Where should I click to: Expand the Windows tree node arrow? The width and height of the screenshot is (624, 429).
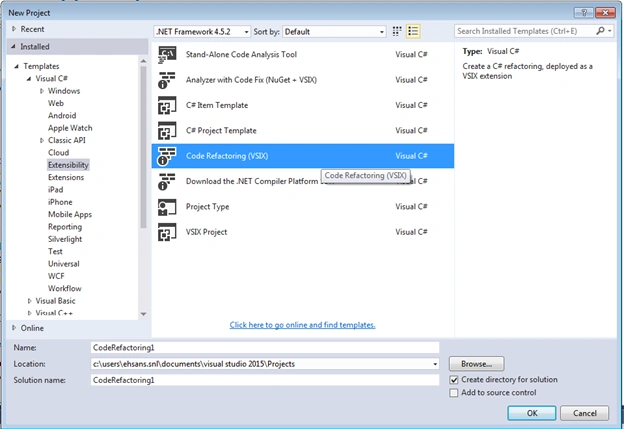(42, 91)
